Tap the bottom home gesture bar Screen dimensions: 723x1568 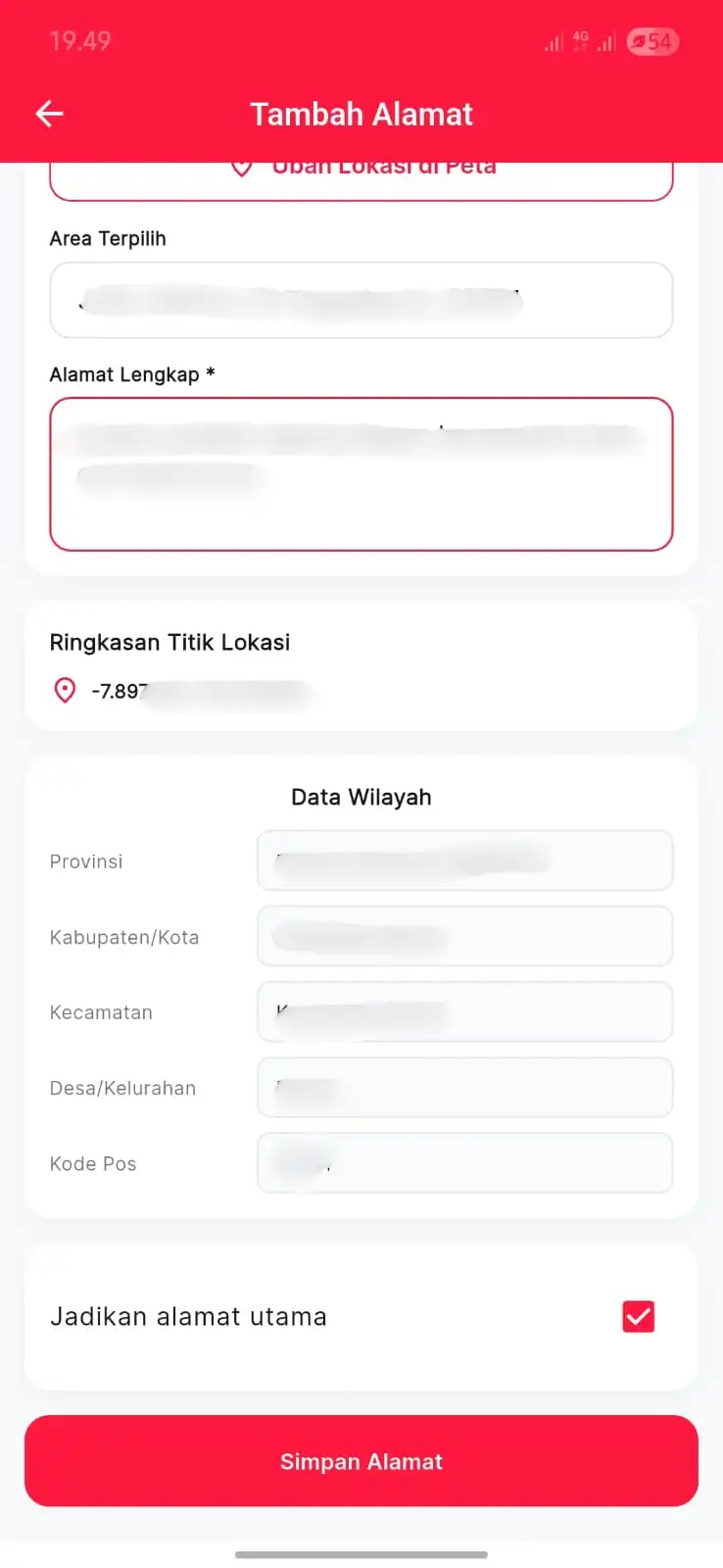(x=361, y=1554)
